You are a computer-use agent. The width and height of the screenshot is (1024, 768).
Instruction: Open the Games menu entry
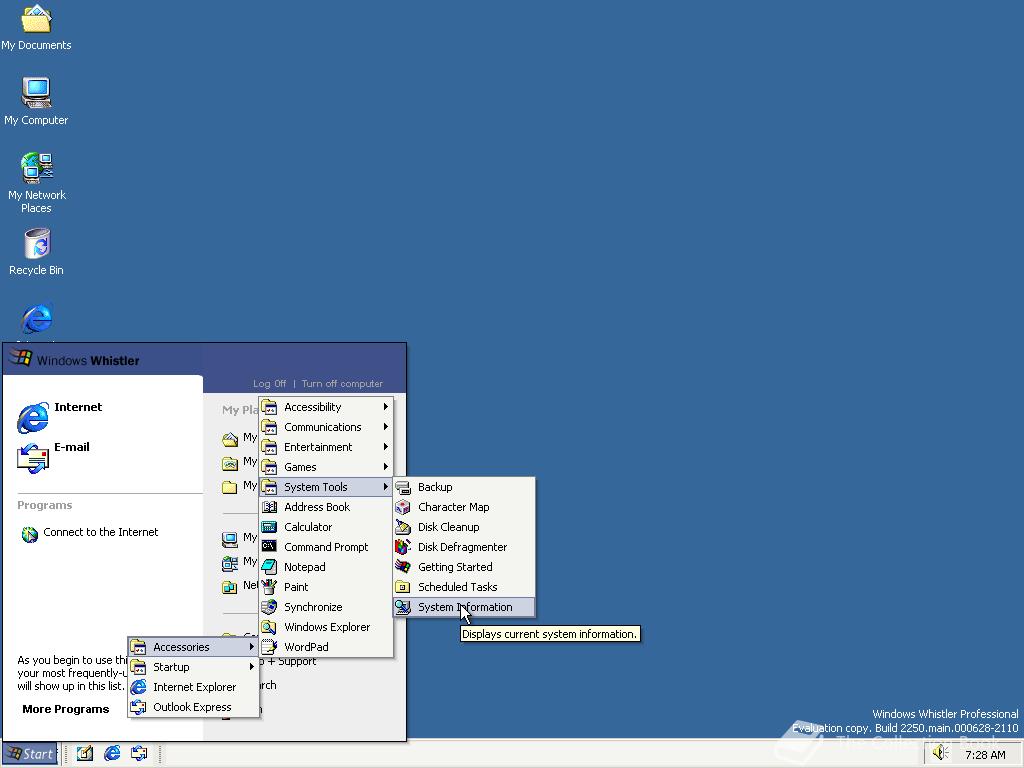pos(327,467)
